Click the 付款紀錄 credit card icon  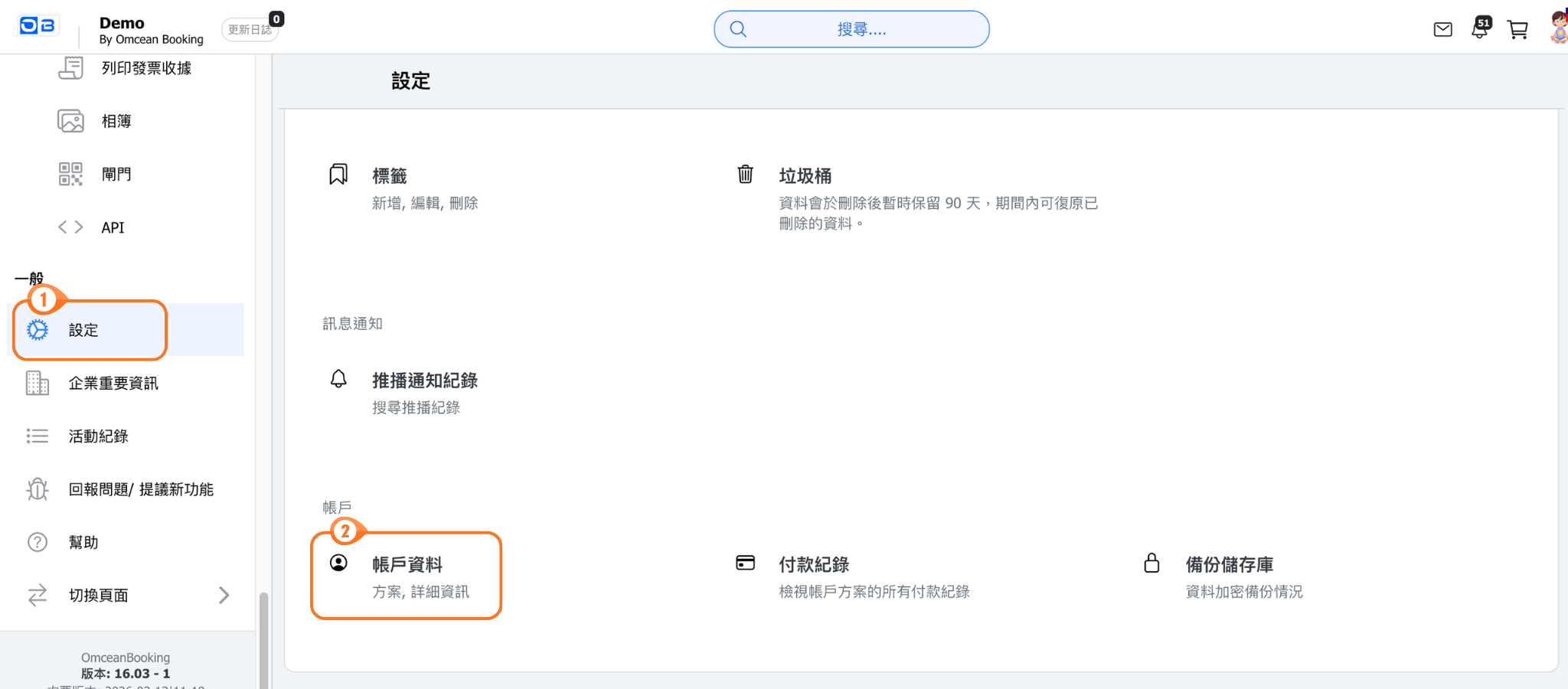pos(745,563)
